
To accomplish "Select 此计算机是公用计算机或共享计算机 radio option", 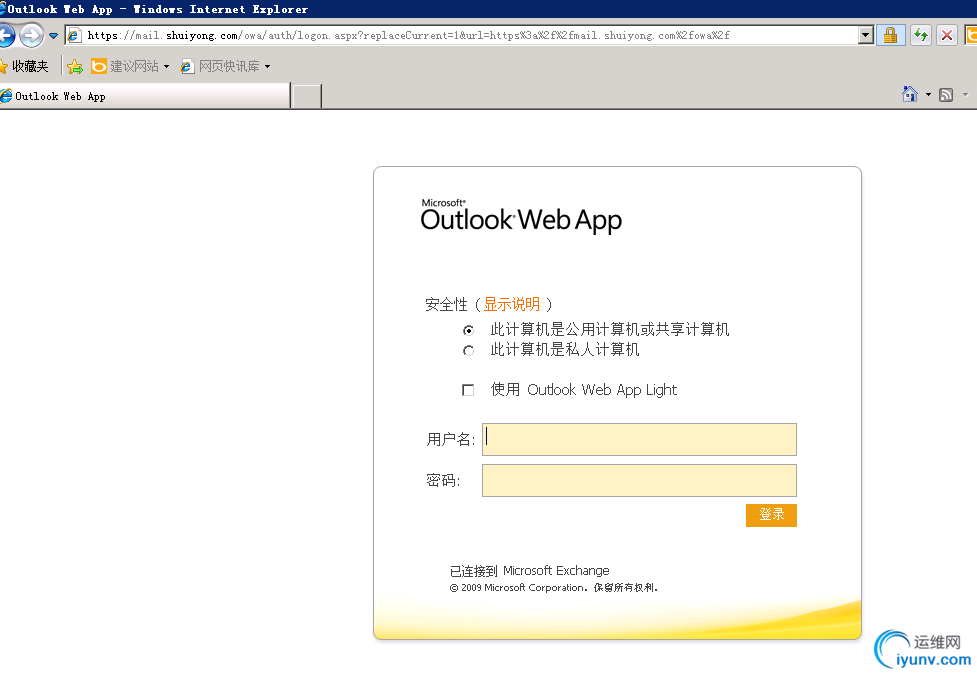I will point(468,330).
